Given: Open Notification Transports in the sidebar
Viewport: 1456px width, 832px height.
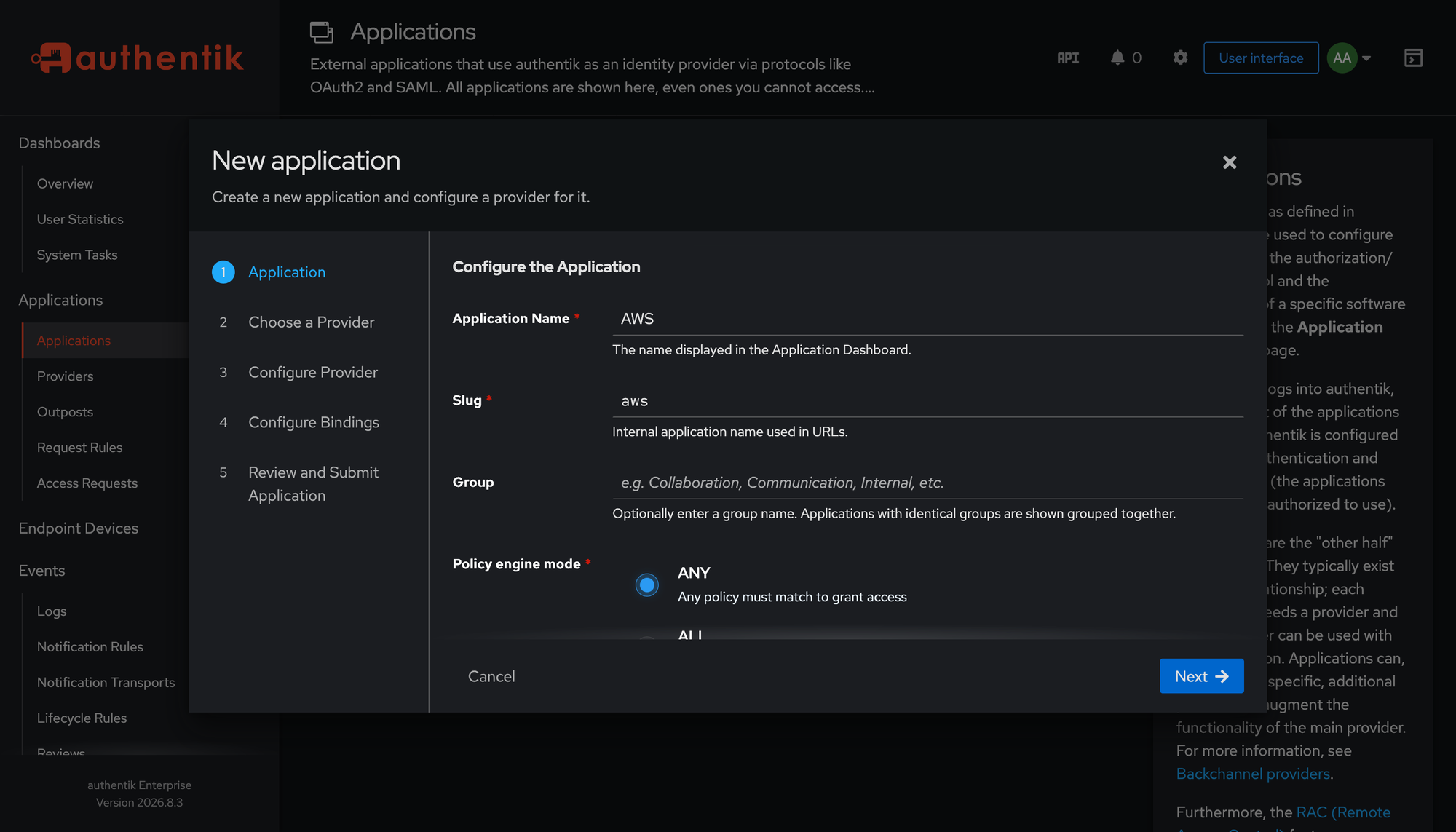Looking at the screenshot, I should point(106,683).
